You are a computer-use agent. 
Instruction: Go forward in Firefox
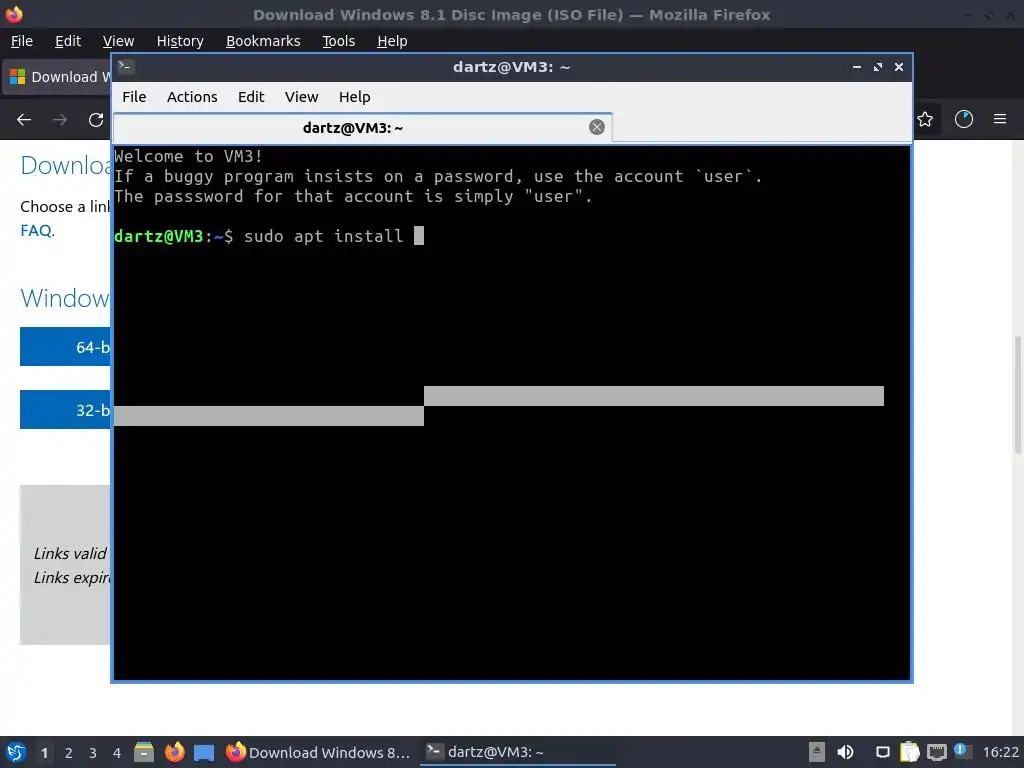(60, 120)
